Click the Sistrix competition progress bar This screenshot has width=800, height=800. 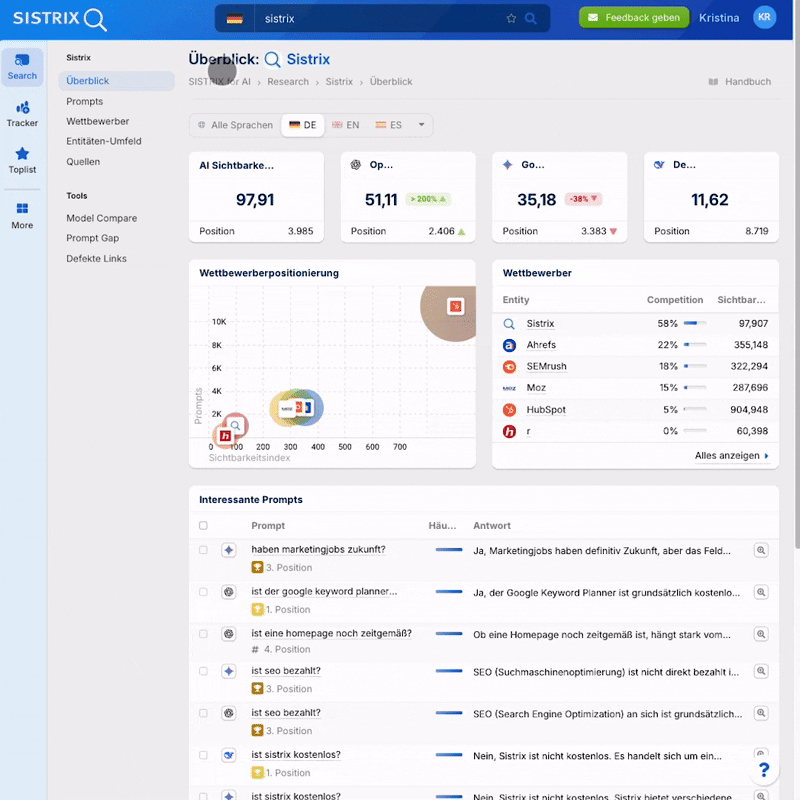[695, 324]
